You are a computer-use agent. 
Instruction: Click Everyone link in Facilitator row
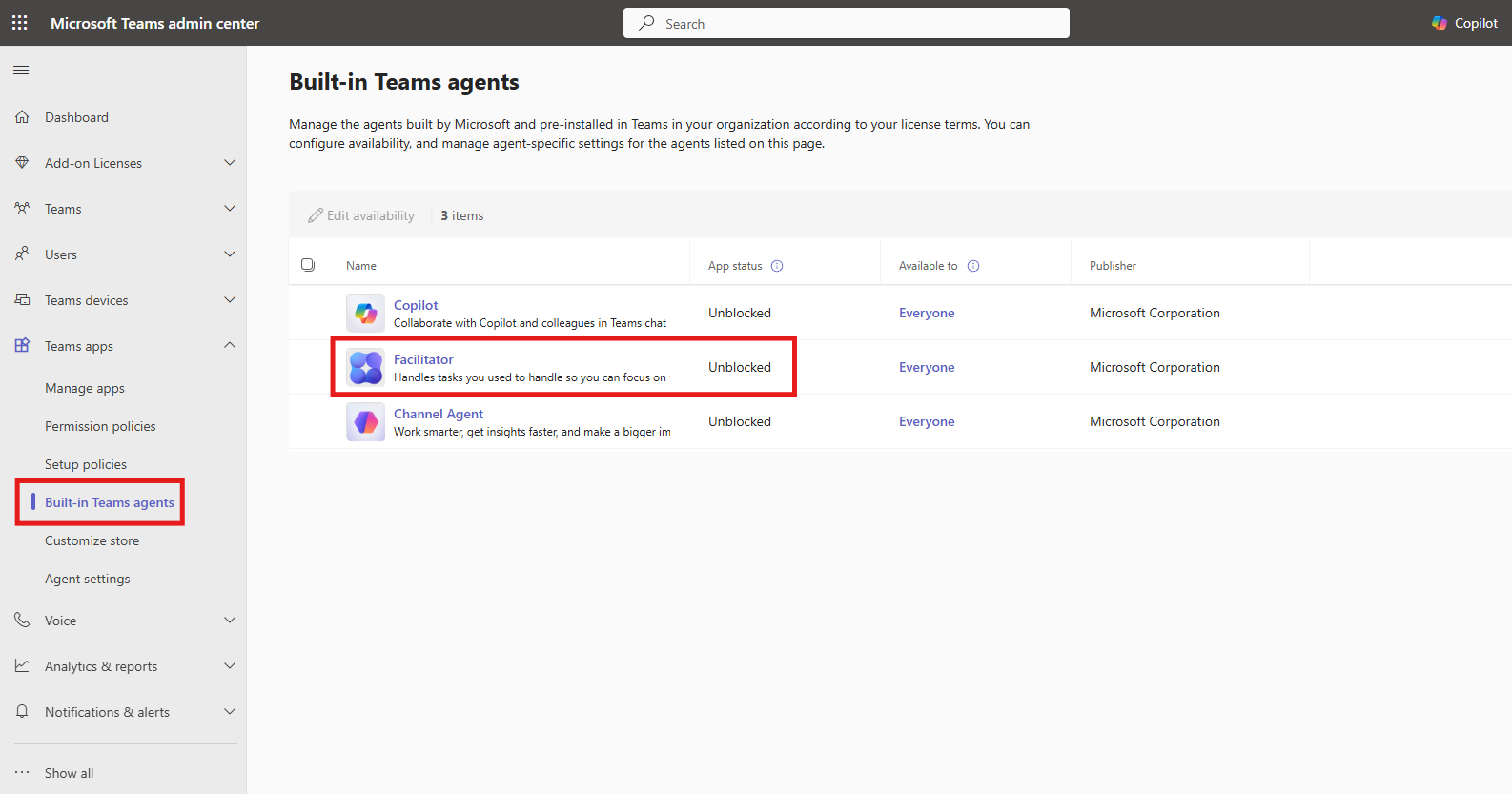(x=927, y=367)
